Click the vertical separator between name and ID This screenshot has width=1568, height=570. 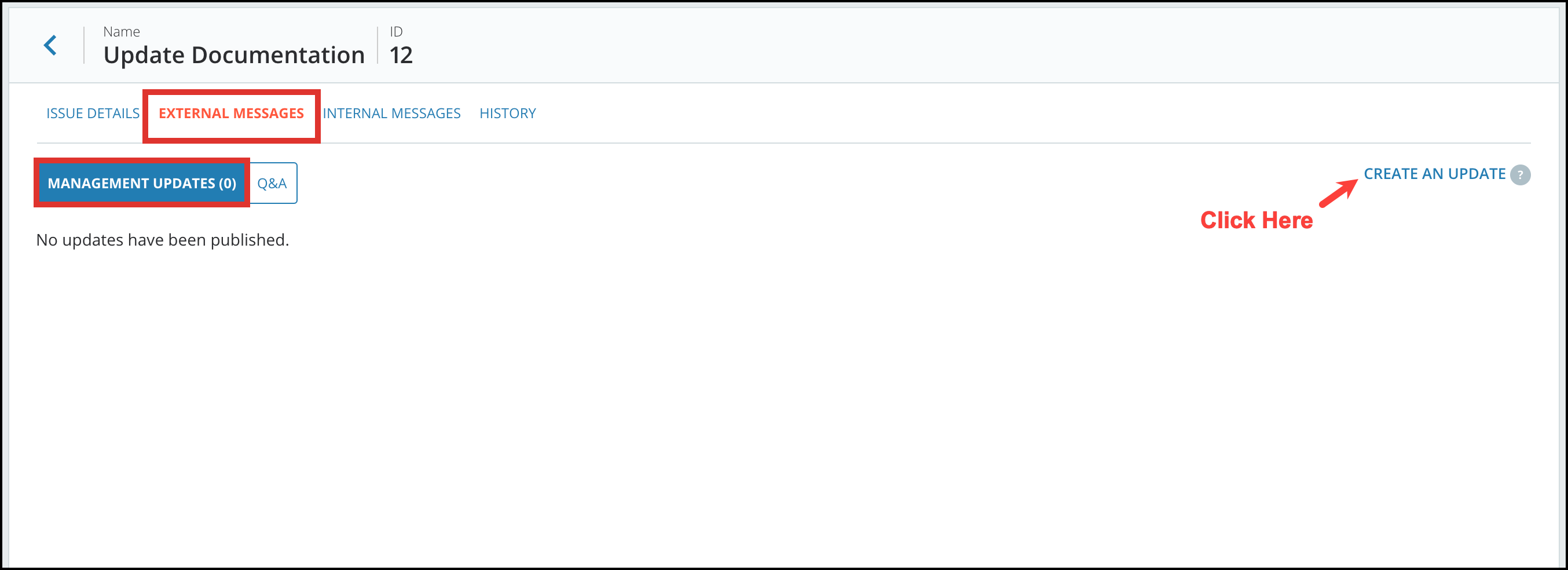(x=378, y=46)
